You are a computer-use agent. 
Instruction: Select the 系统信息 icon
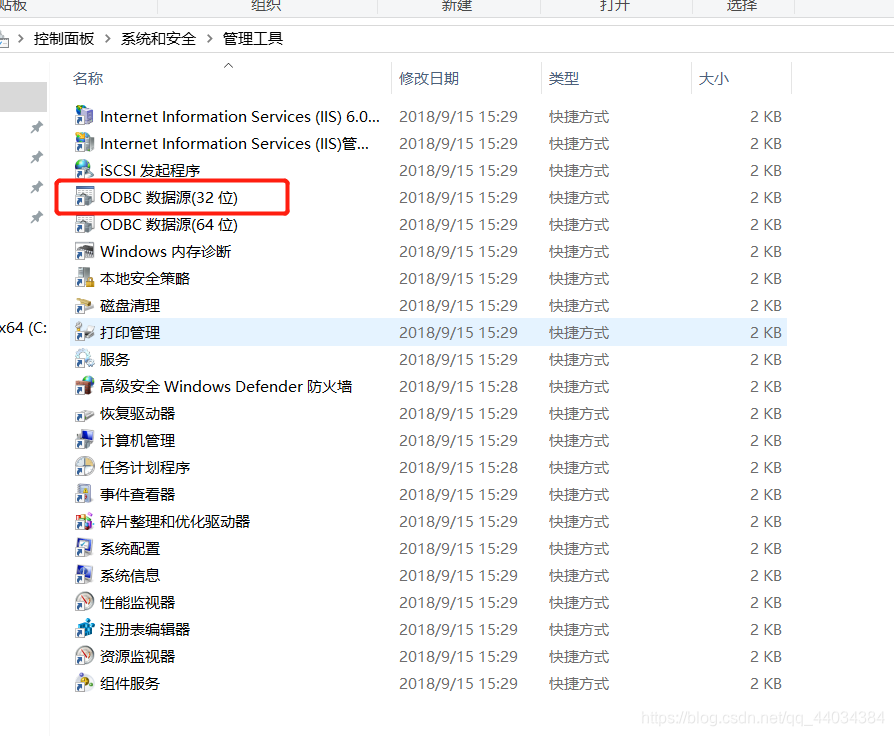pos(84,575)
